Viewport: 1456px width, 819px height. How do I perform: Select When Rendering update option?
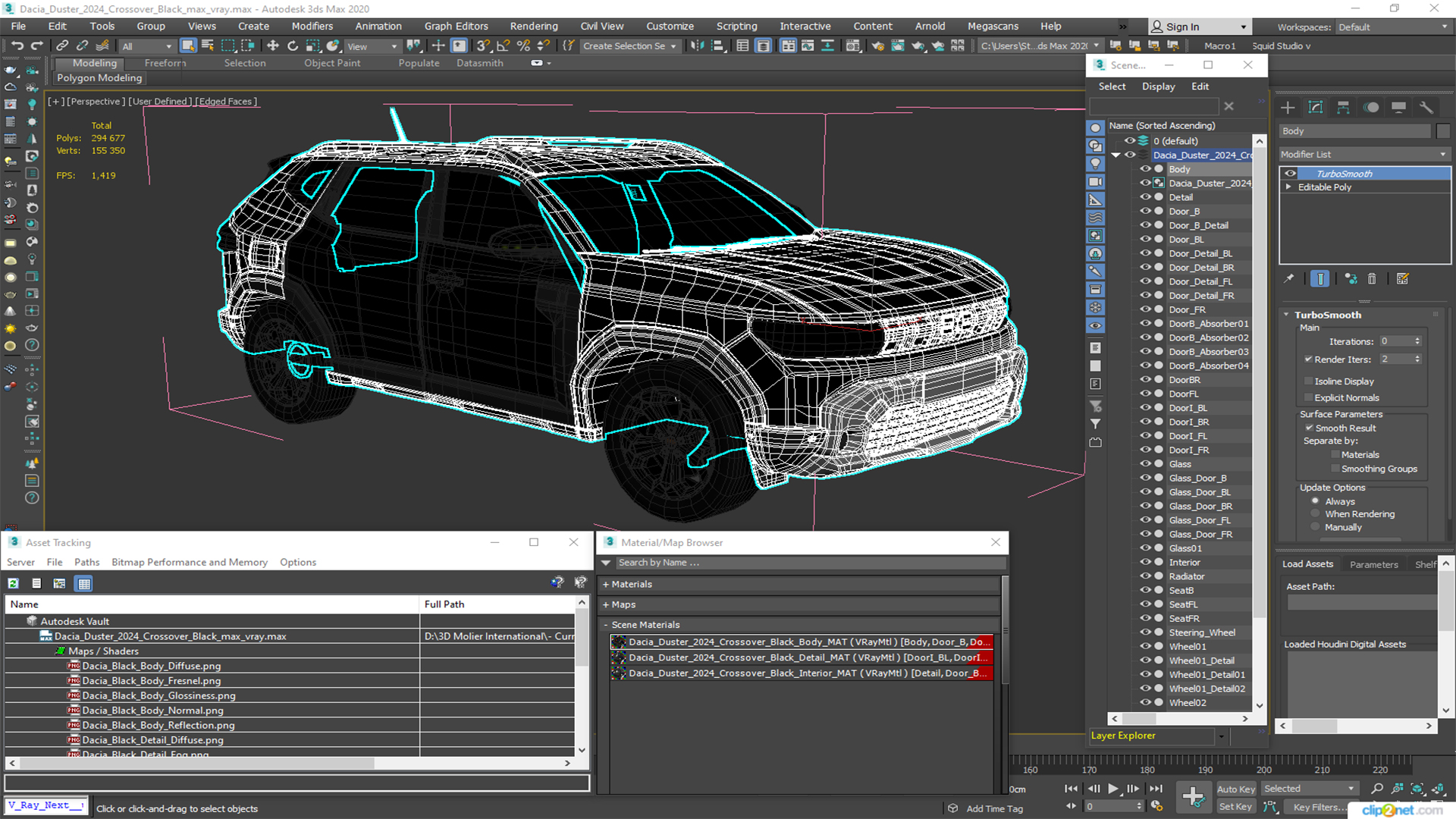[1315, 514]
